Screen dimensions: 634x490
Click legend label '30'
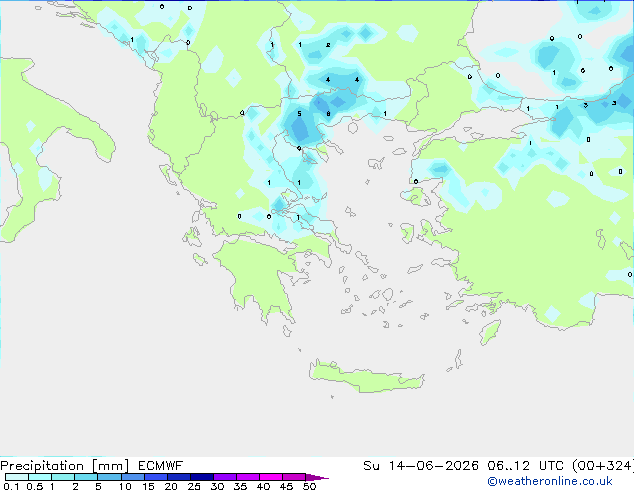217,486
